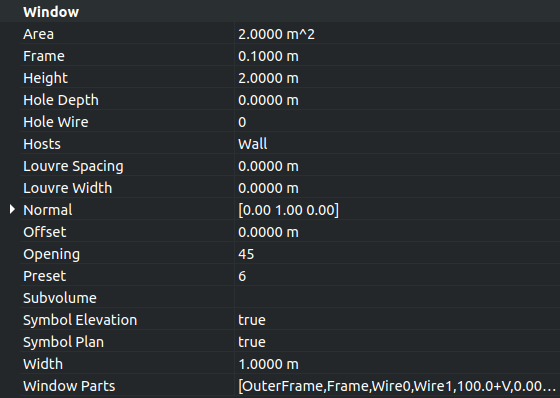Click the empty Subvolume value field
Viewport: 560px width, 398px height.
tap(397, 298)
